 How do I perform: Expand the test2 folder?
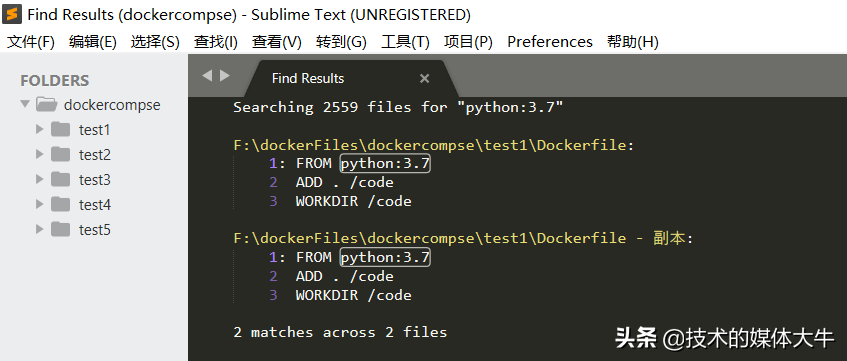pyautogui.click(x=39, y=155)
